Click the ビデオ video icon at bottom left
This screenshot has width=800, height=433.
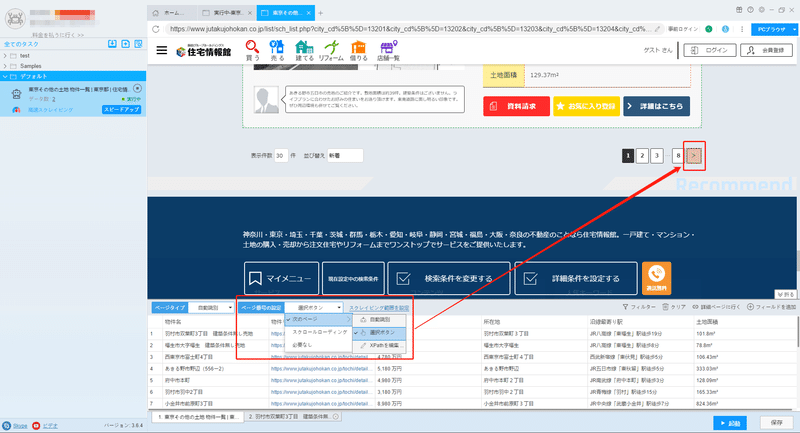(36, 425)
